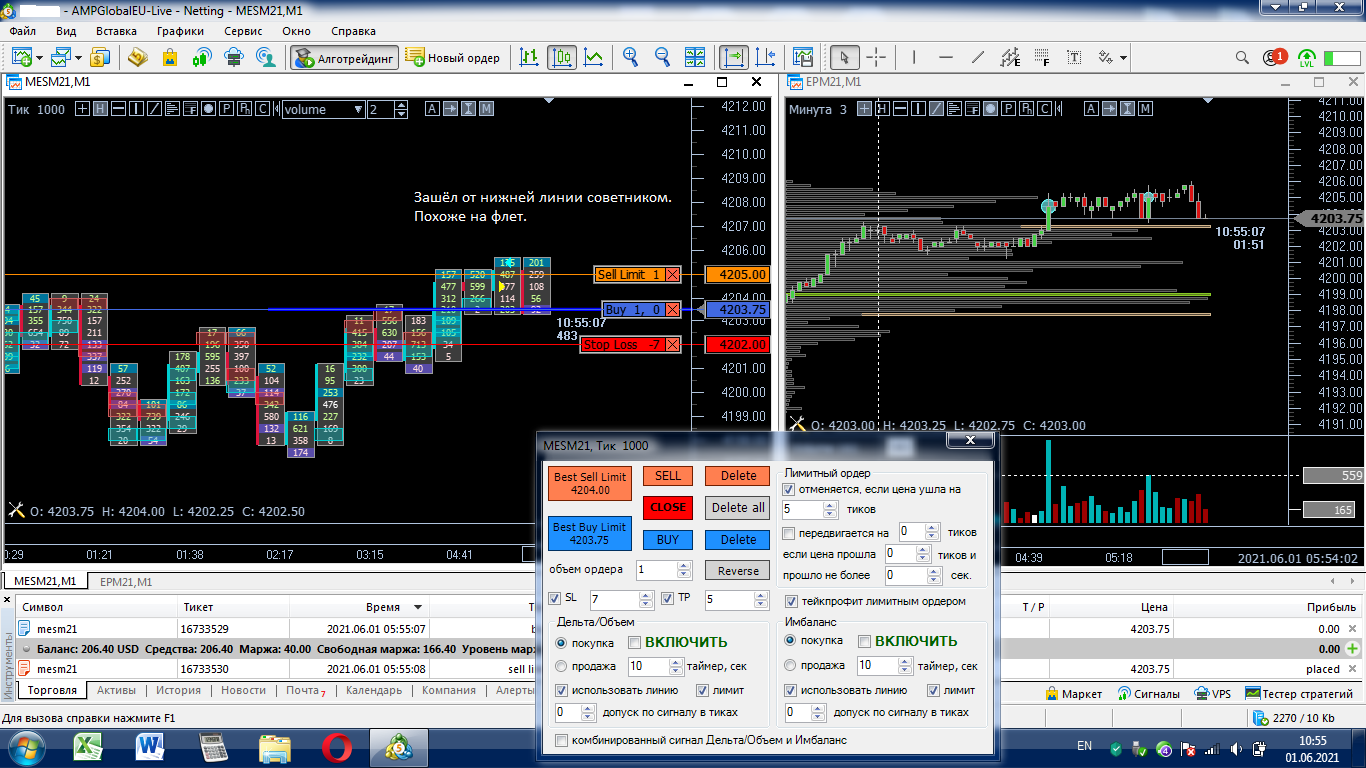Toggle chart shift from right border
This screenshot has width=1366, height=768.
pos(766,57)
